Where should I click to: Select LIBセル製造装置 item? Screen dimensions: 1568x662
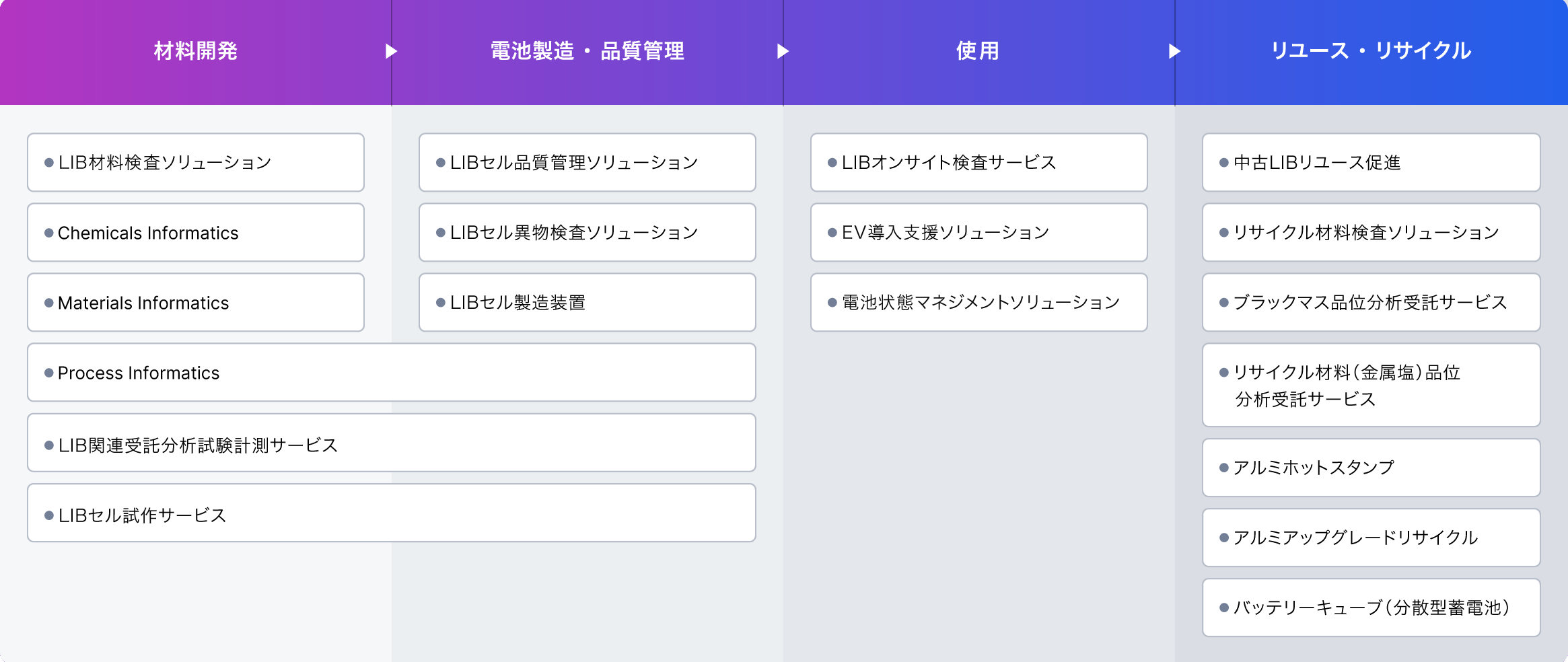tap(587, 303)
